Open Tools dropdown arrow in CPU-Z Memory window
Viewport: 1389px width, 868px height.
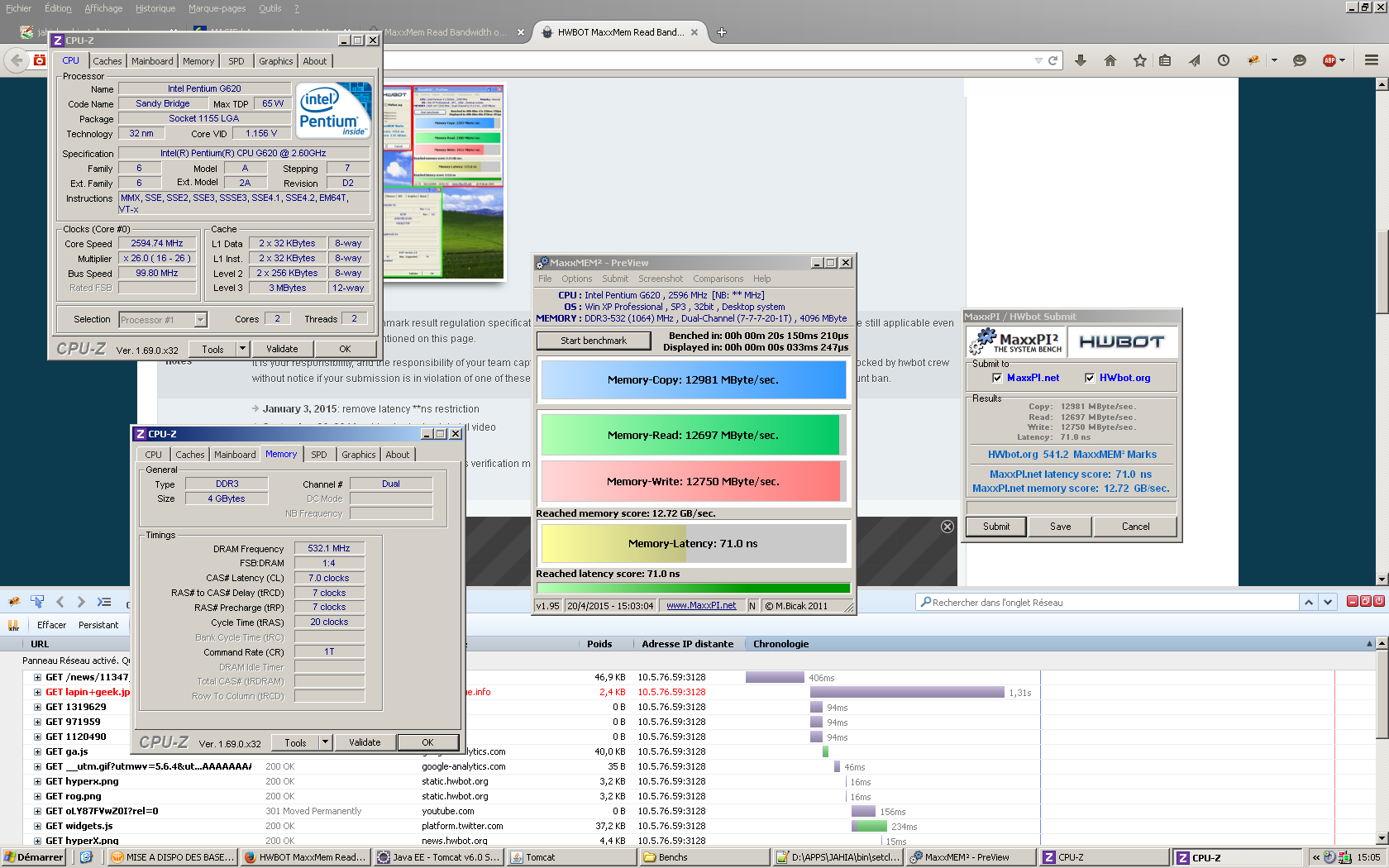coord(326,742)
